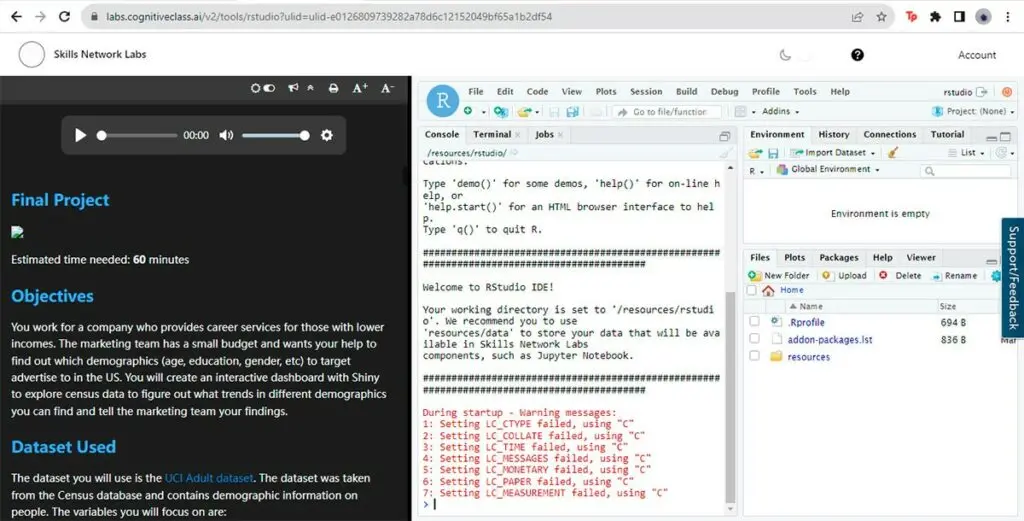The height and width of the screenshot is (521, 1024).
Task: Tick the select-all checkbox beside Home
Action: coord(751,291)
